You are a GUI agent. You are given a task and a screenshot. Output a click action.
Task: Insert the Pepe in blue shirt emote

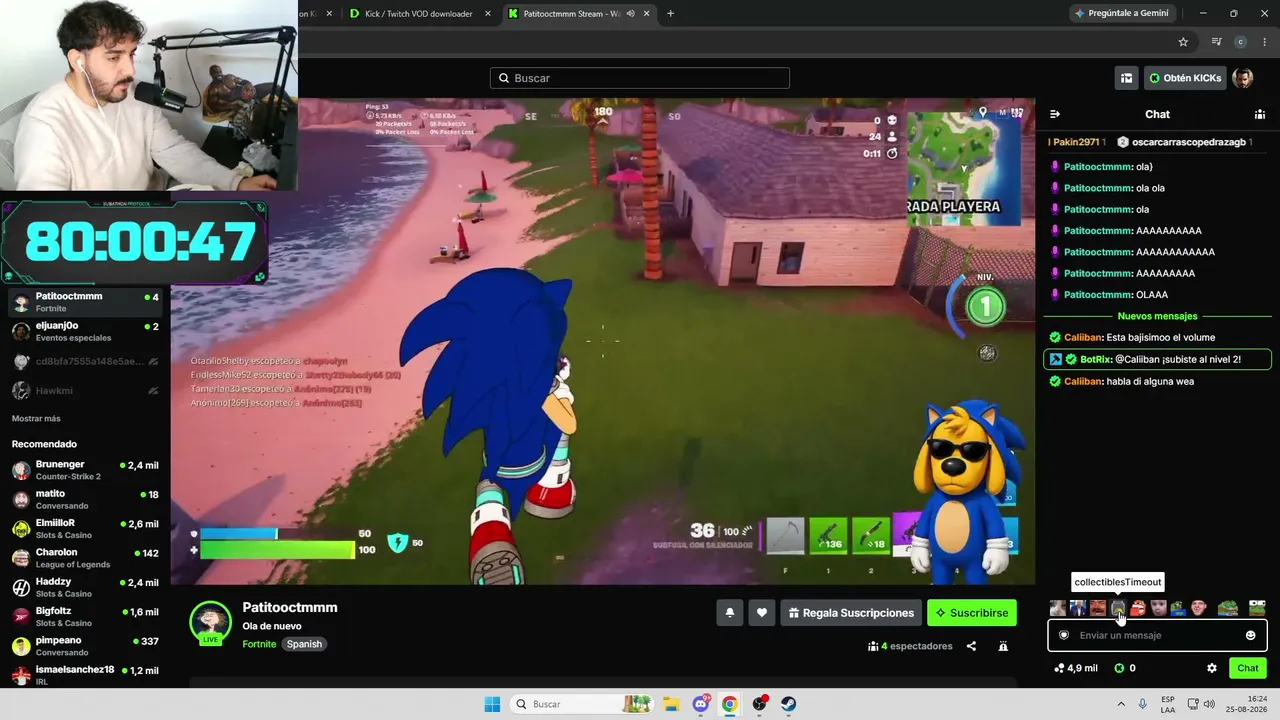coord(1178,608)
